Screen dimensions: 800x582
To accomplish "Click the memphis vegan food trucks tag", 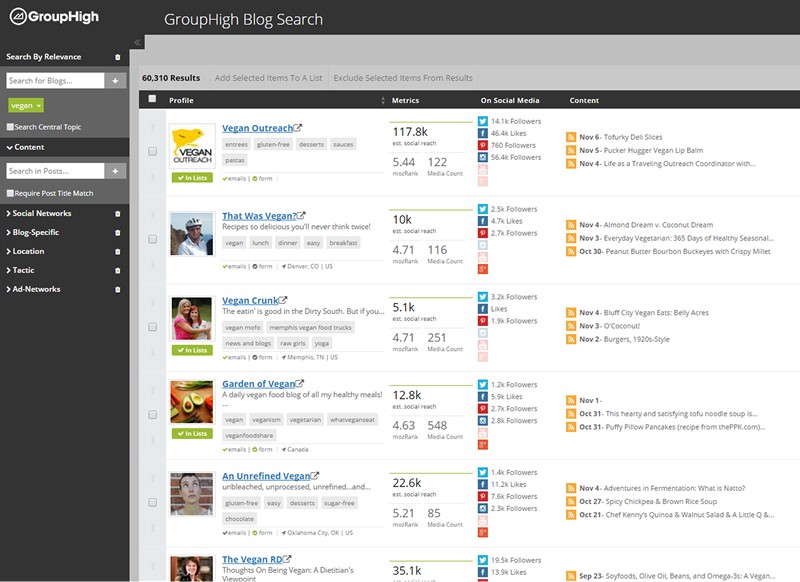I will 310,327.
